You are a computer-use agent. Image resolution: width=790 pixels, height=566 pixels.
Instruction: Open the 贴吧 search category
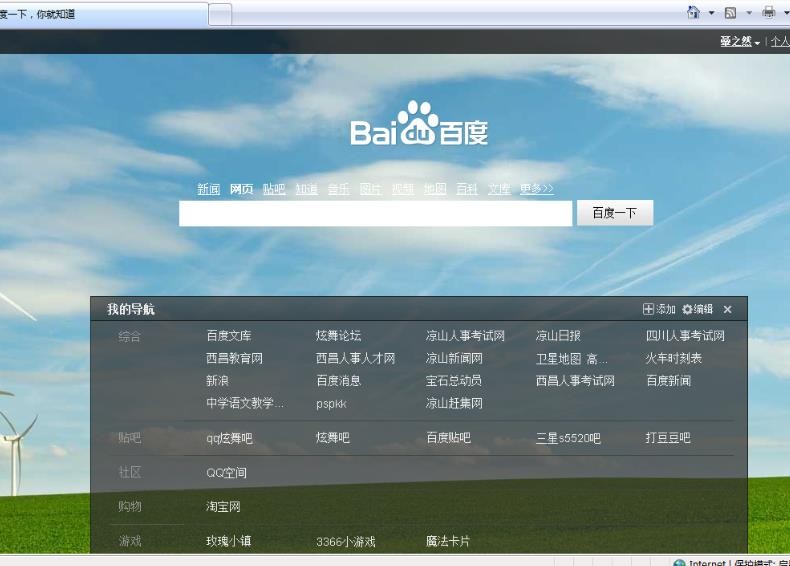tap(274, 189)
